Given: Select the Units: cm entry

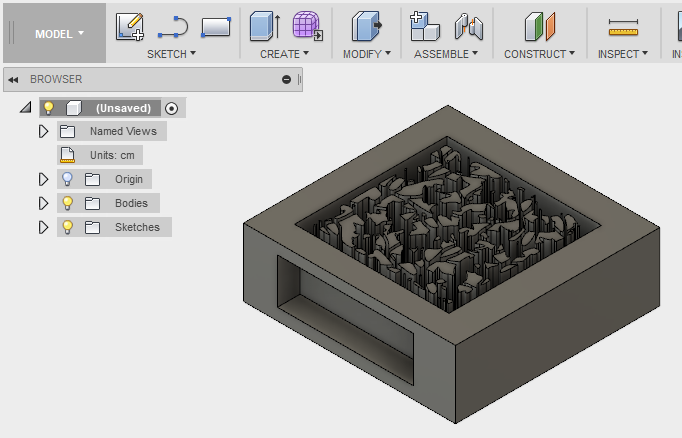Looking at the screenshot, I should pyautogui.click(x=112, y=155).
